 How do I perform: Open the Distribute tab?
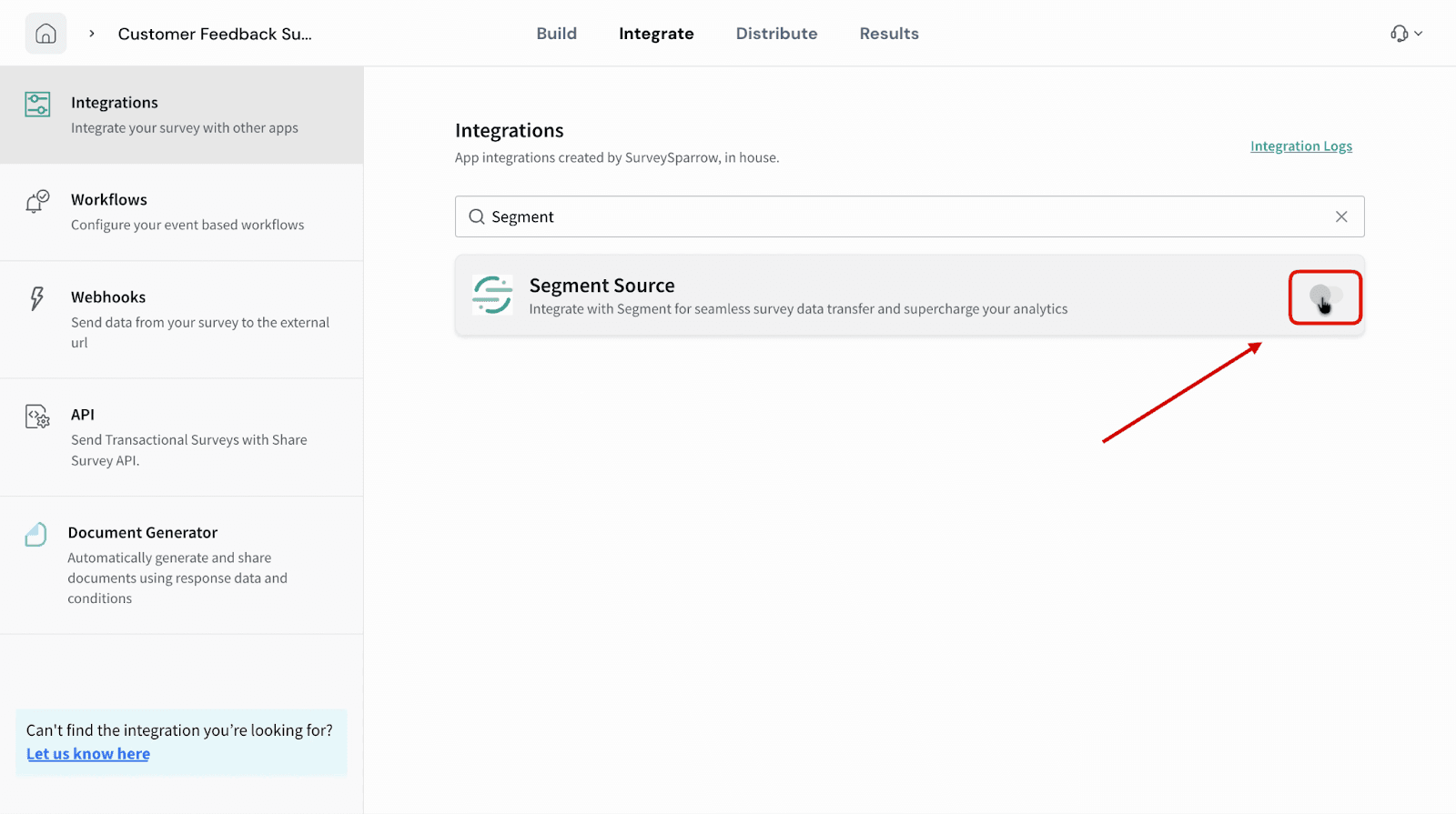pyautogui.click(x=777, y=34)
